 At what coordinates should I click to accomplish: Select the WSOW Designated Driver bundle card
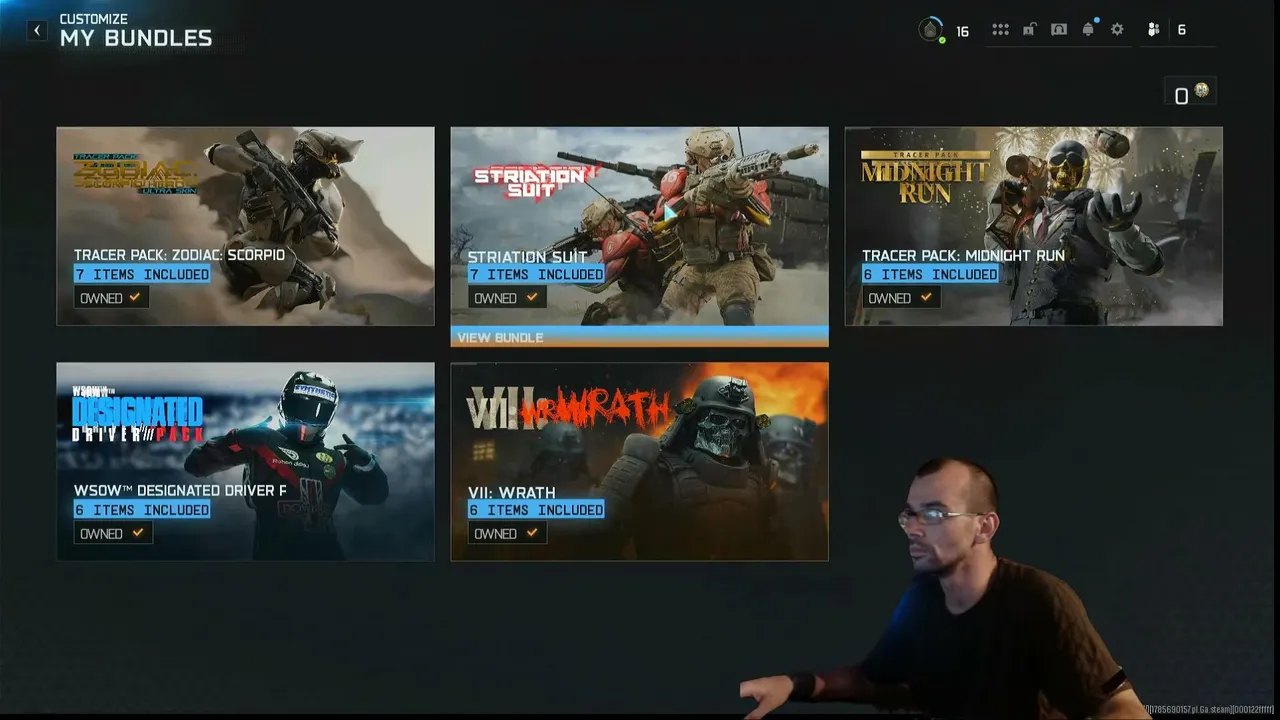[245, 461]
